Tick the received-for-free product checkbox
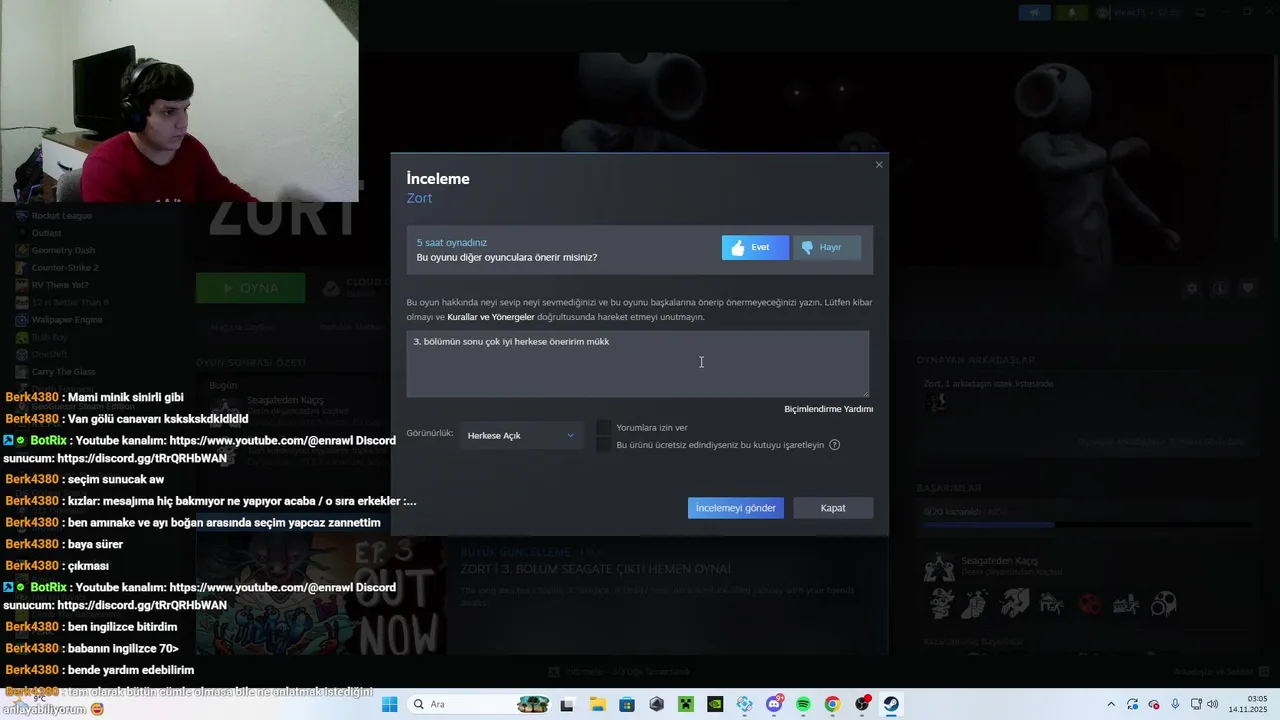The image size is (1280, 720). coord(604,445)
